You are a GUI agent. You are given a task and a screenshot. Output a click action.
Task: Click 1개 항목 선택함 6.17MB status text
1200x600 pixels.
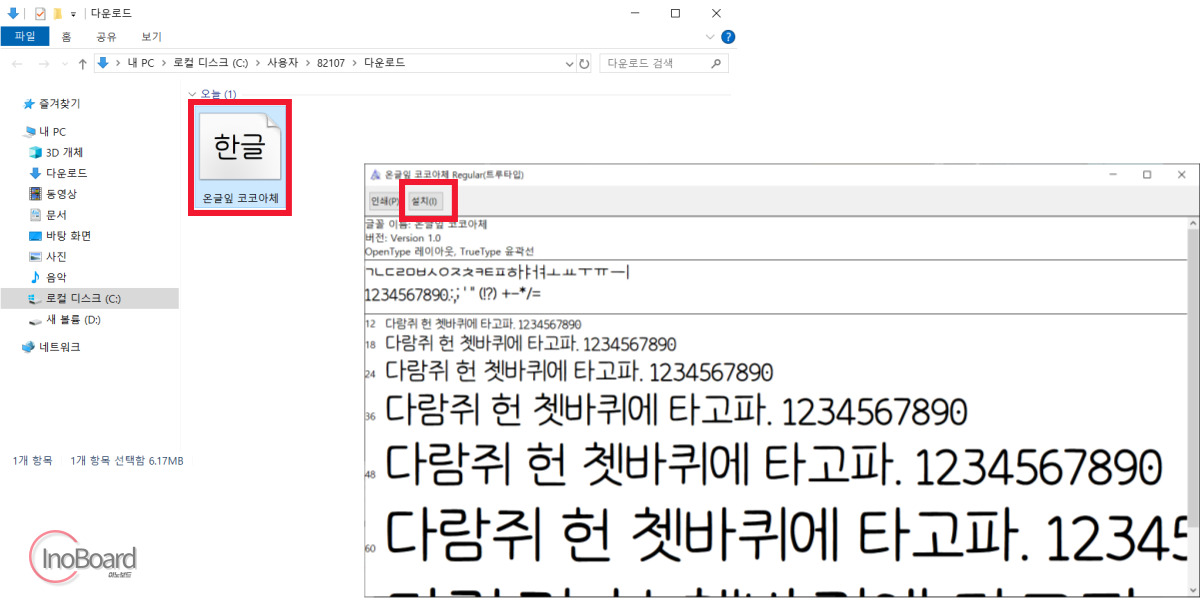click(127, 461)
